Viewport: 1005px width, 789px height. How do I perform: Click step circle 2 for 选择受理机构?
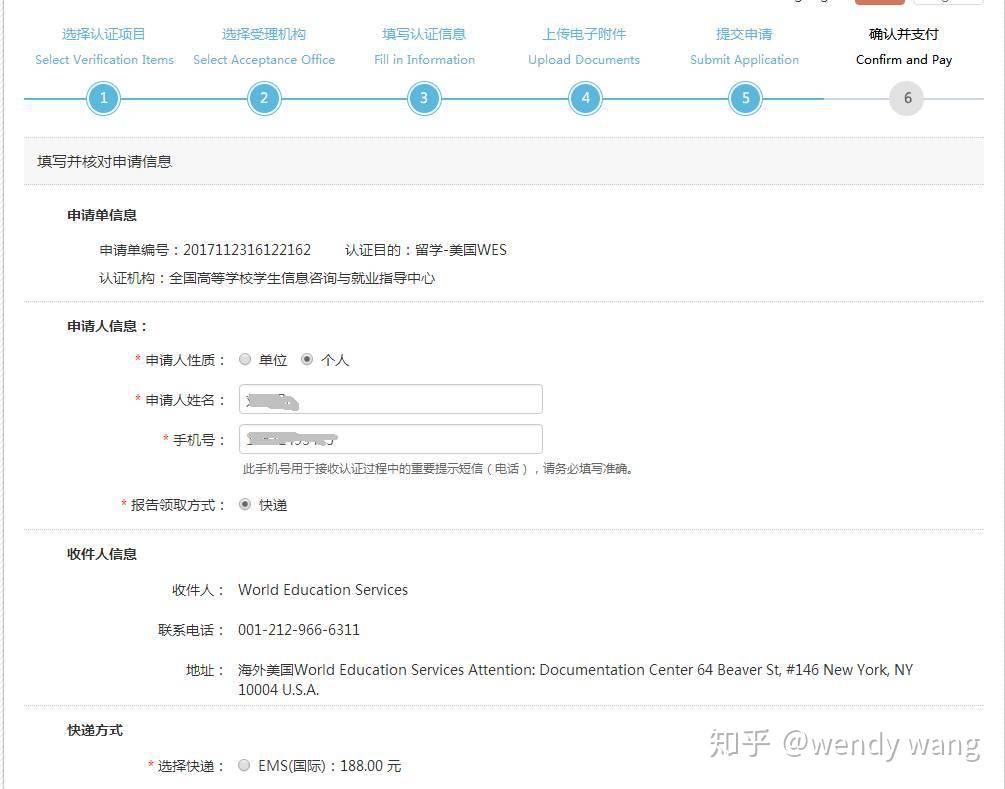[263, 98]
